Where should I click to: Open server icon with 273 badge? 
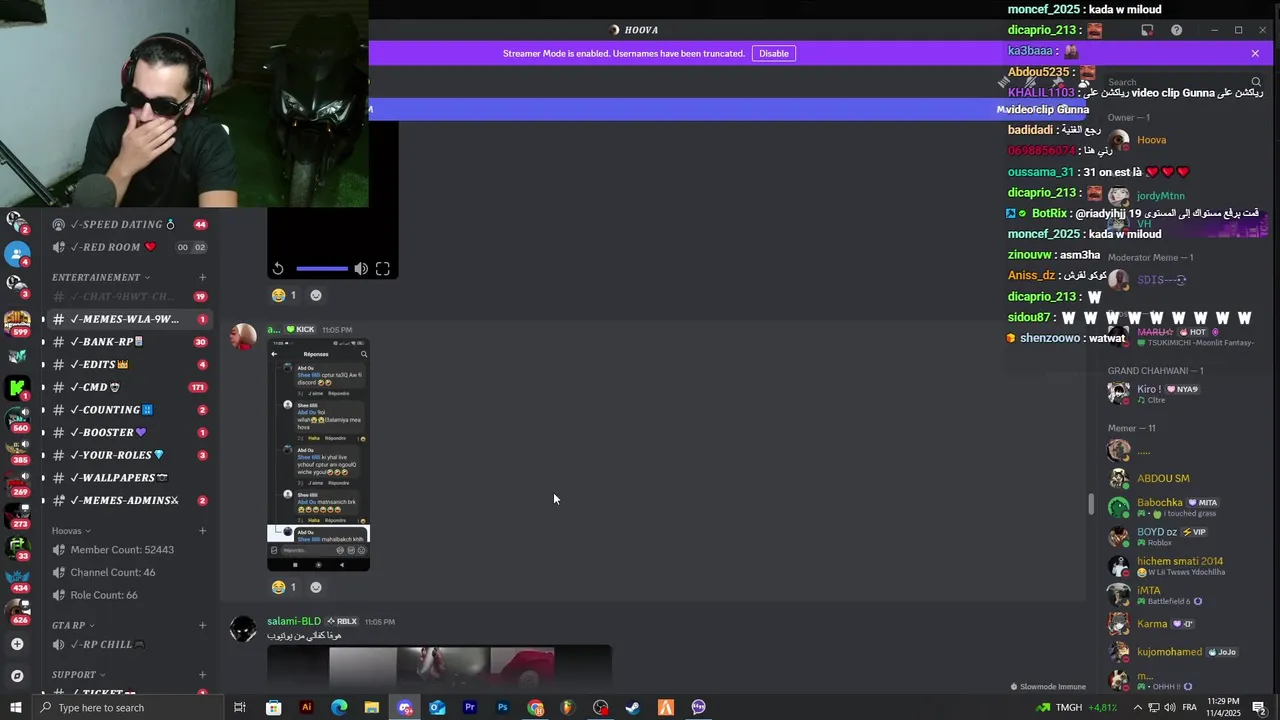coord(16,515)
